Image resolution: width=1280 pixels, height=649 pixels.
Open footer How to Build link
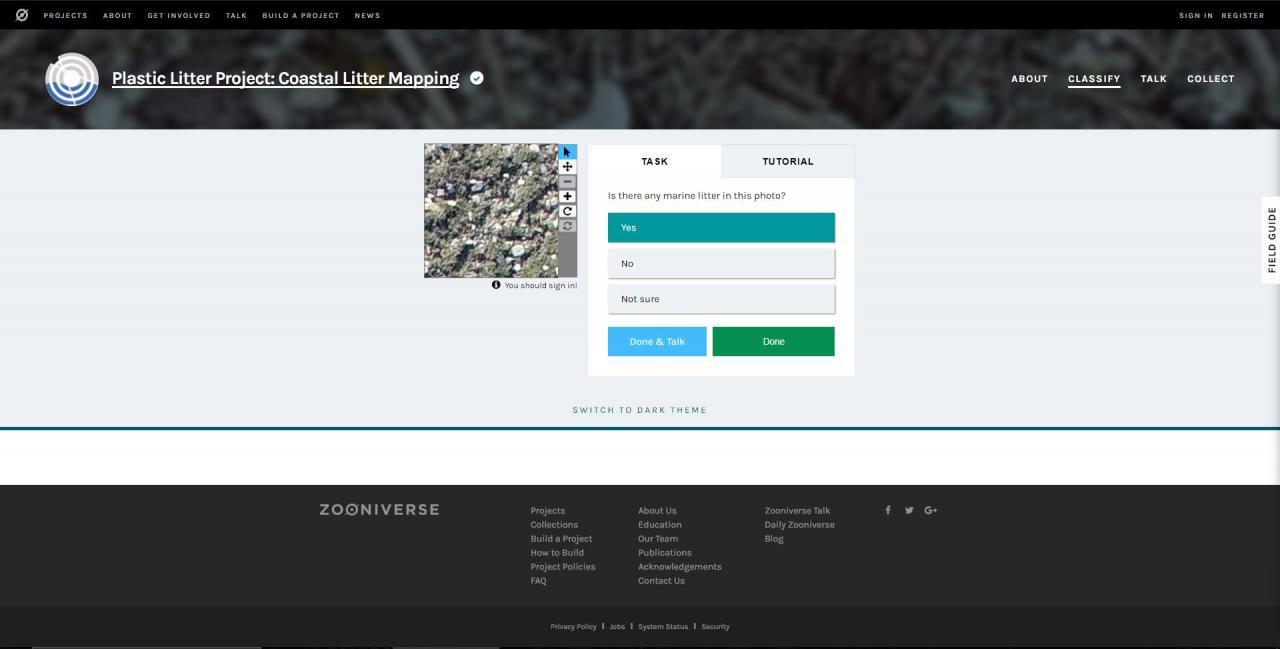point(557,553)
